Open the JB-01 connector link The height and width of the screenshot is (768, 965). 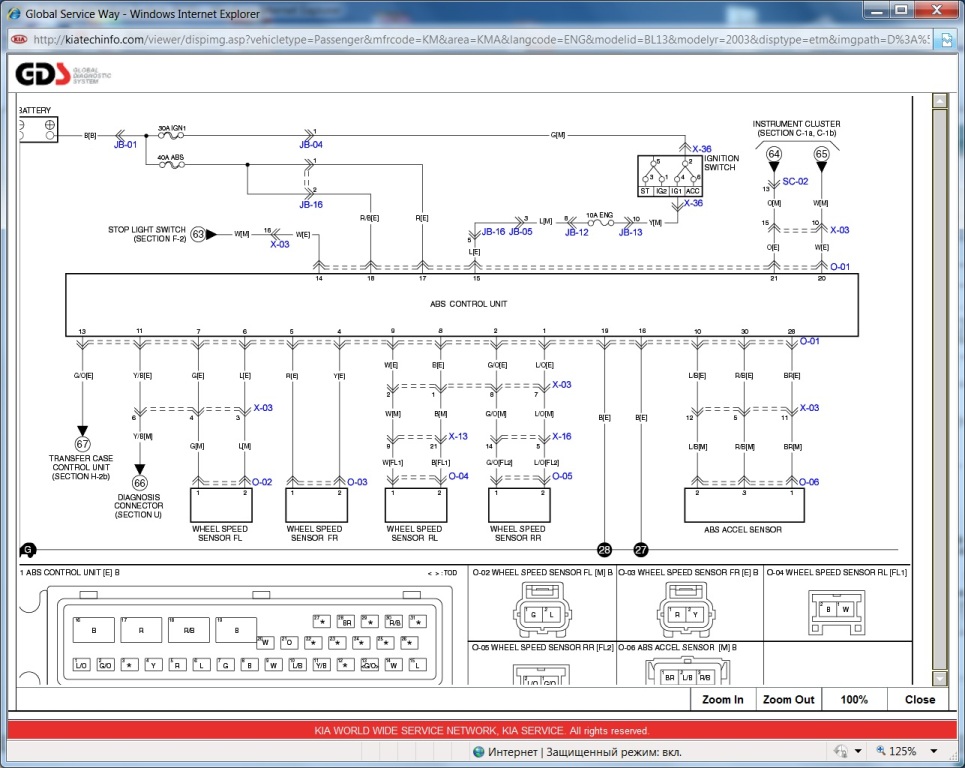click(125, 145)
